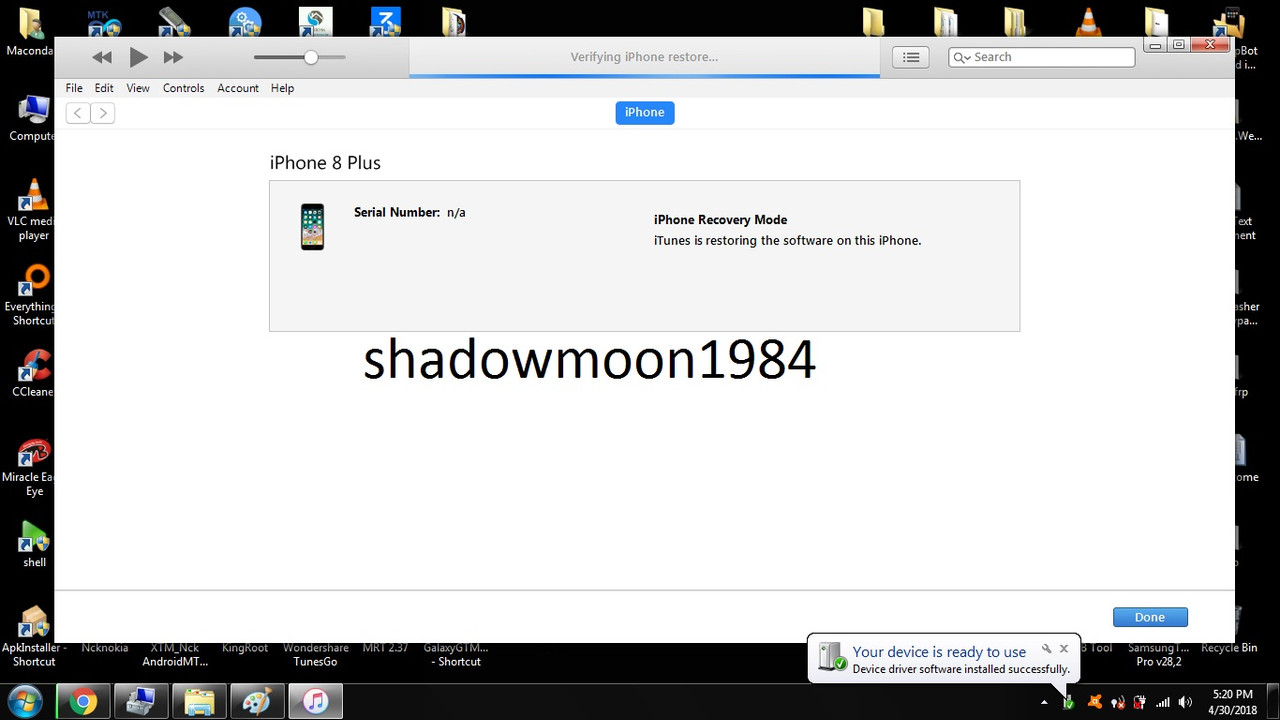Screen dimensions: 1280x720
Task: Click the play button in iTunes
Action: [138, 58]
